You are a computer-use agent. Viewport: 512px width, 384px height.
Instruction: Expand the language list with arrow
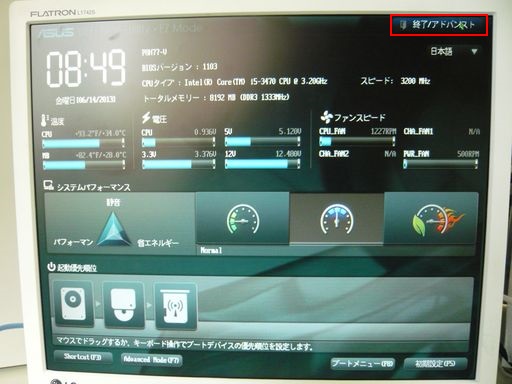pyautogui.click(x=474, y=52)
